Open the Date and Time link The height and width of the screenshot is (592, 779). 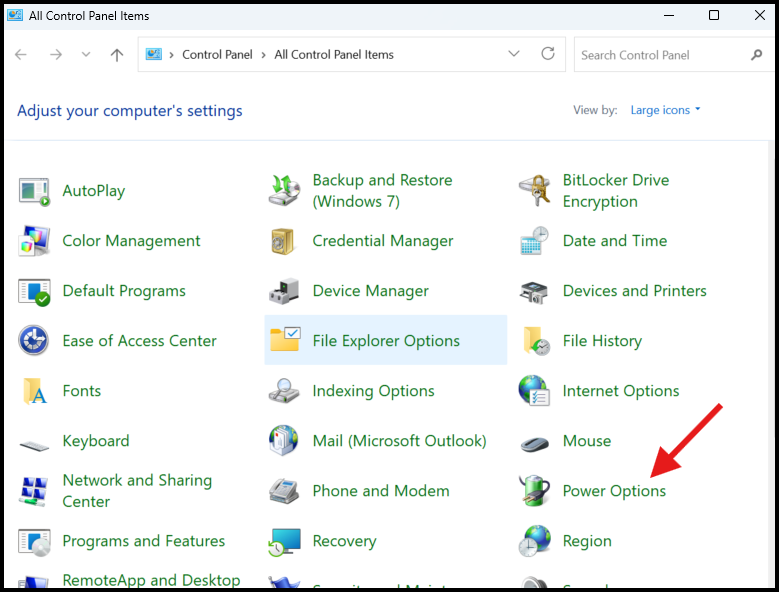[615, 241]
